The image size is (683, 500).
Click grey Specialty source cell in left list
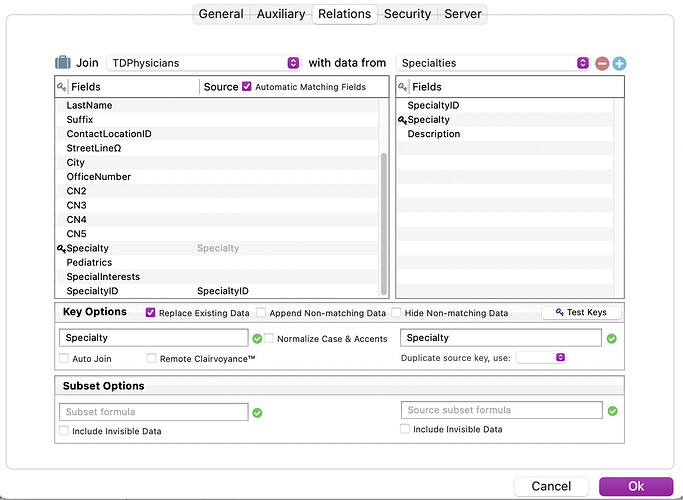click(218, 248)
